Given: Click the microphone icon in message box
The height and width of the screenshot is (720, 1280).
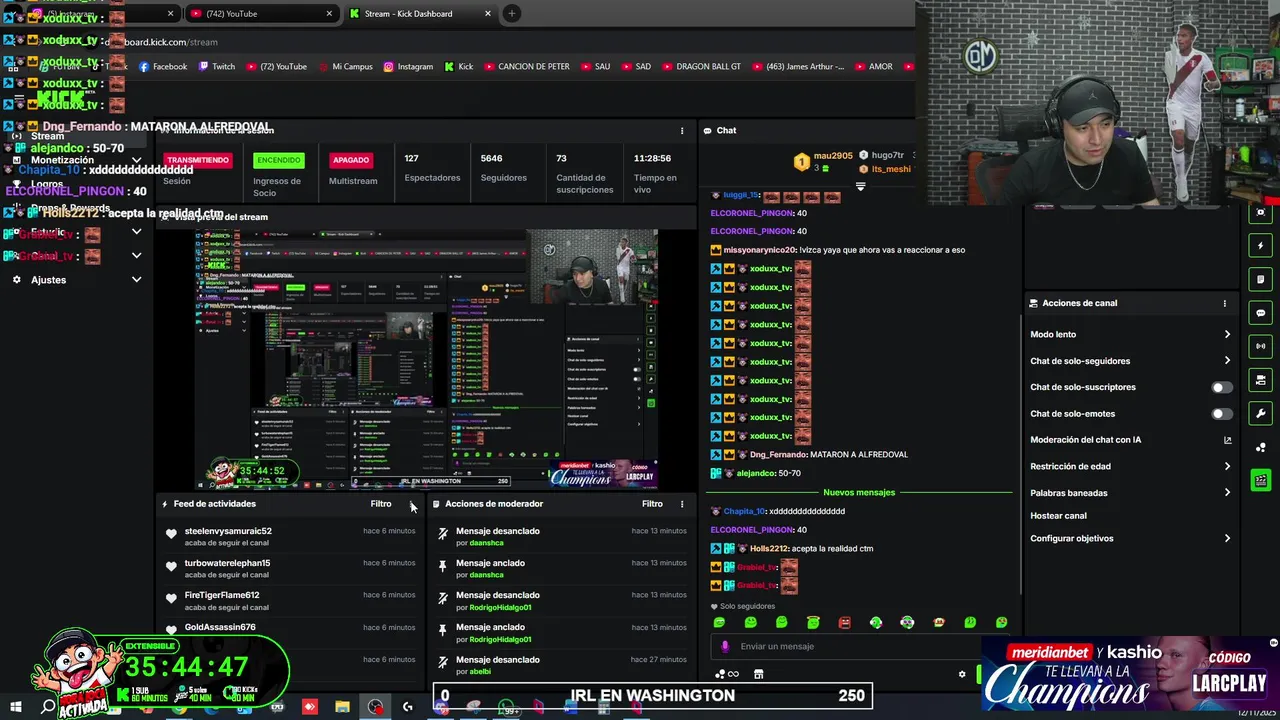Looking at the screenshot, I should point(725,646).
